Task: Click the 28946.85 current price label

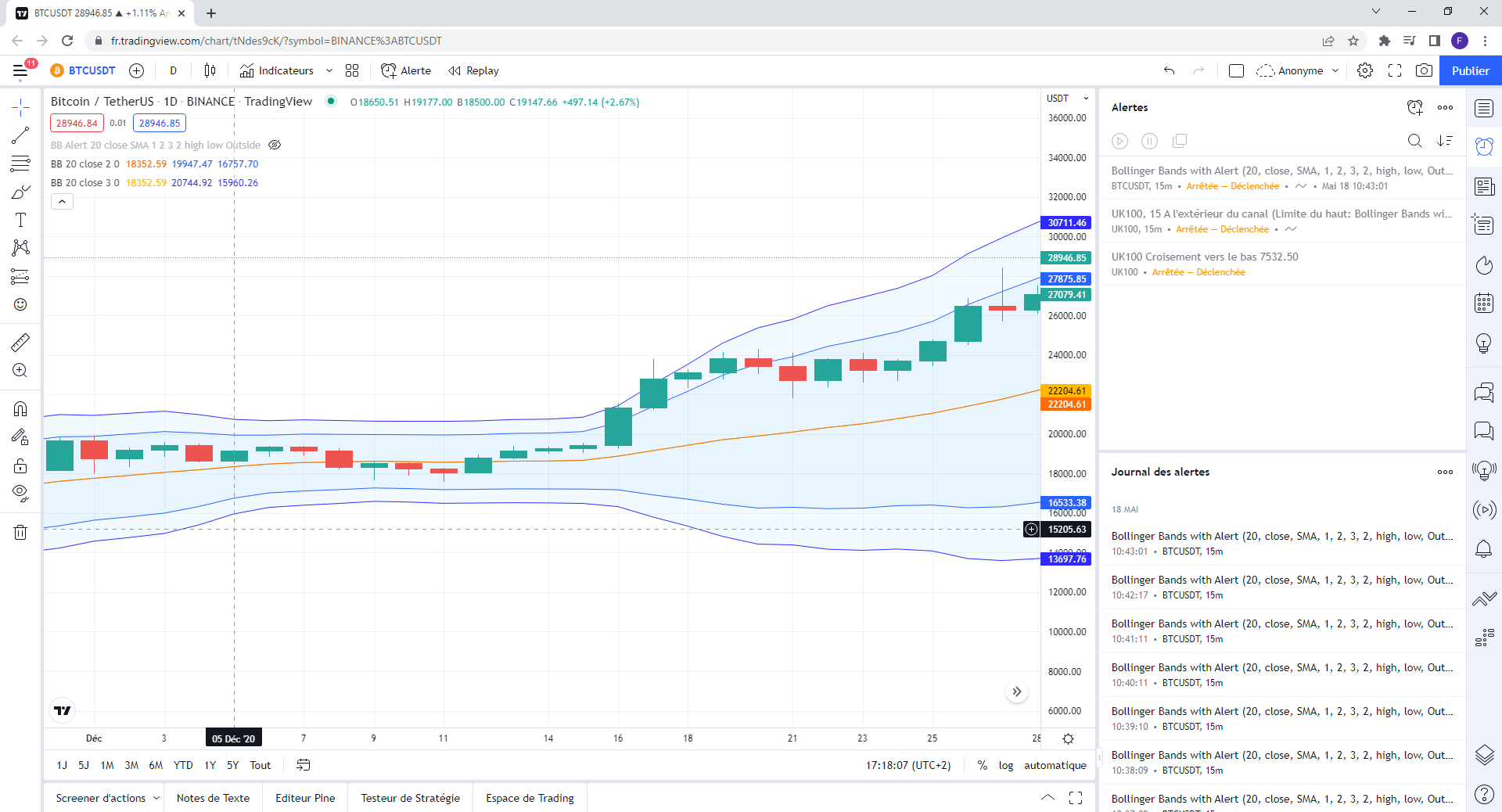Action: coord(1067,257)
